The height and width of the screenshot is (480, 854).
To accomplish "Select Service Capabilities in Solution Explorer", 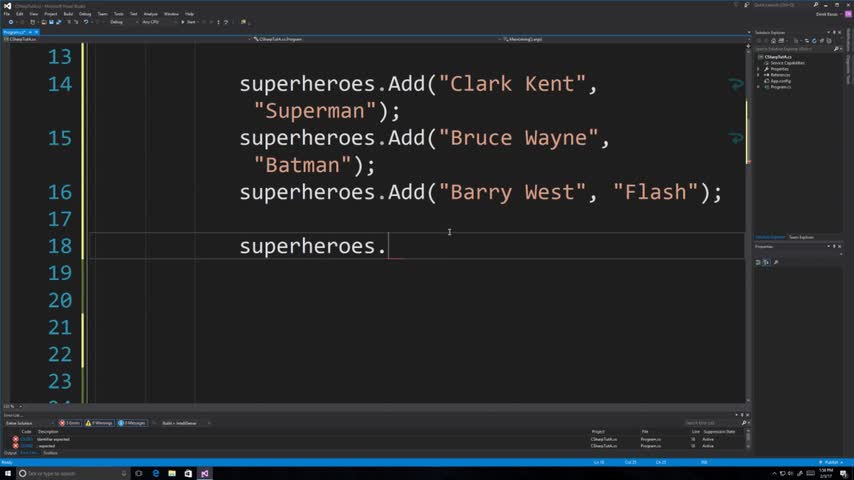I will 787,63.
